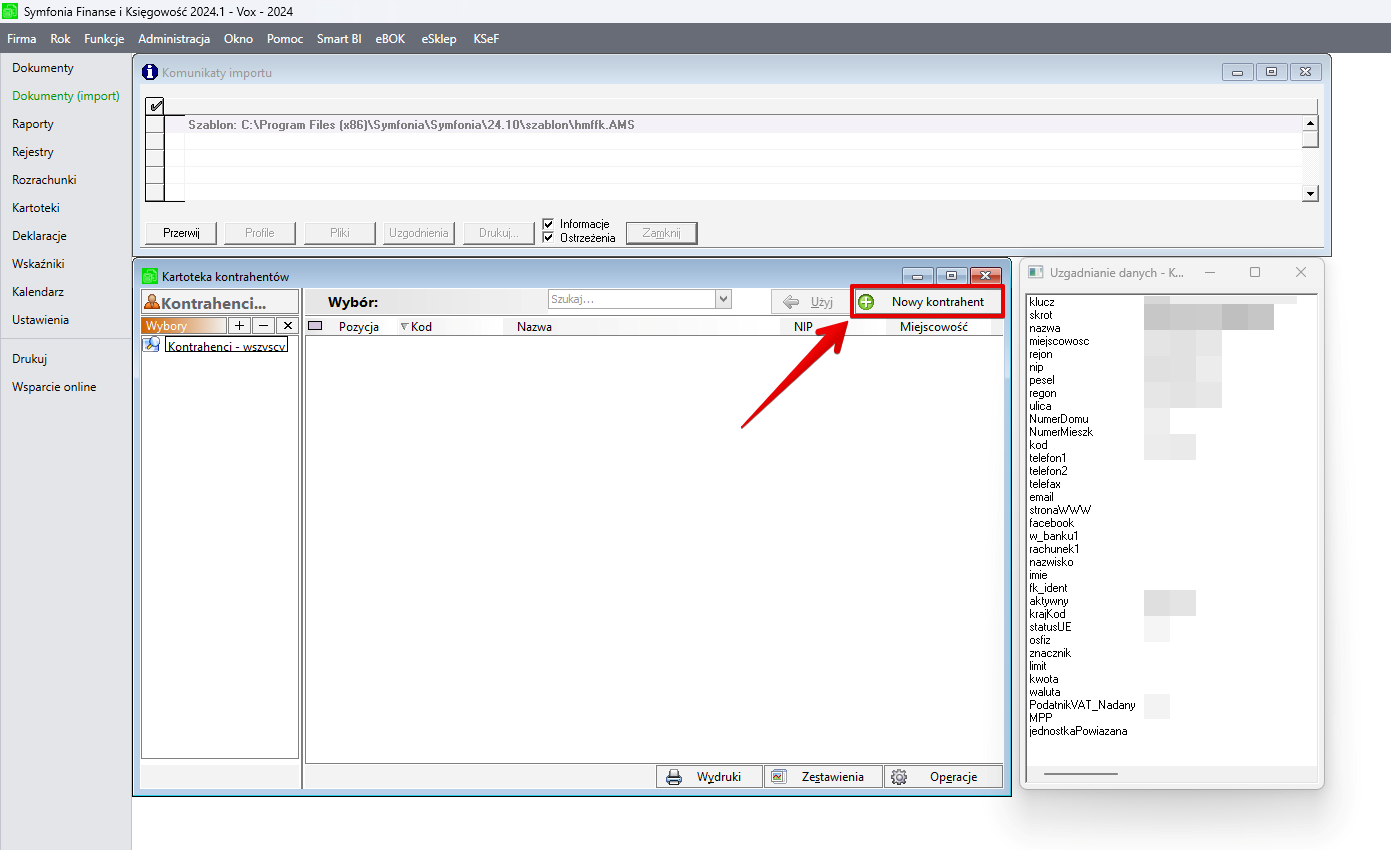Click the X button in Wybory panel
1391x850 pixels.
287,326
